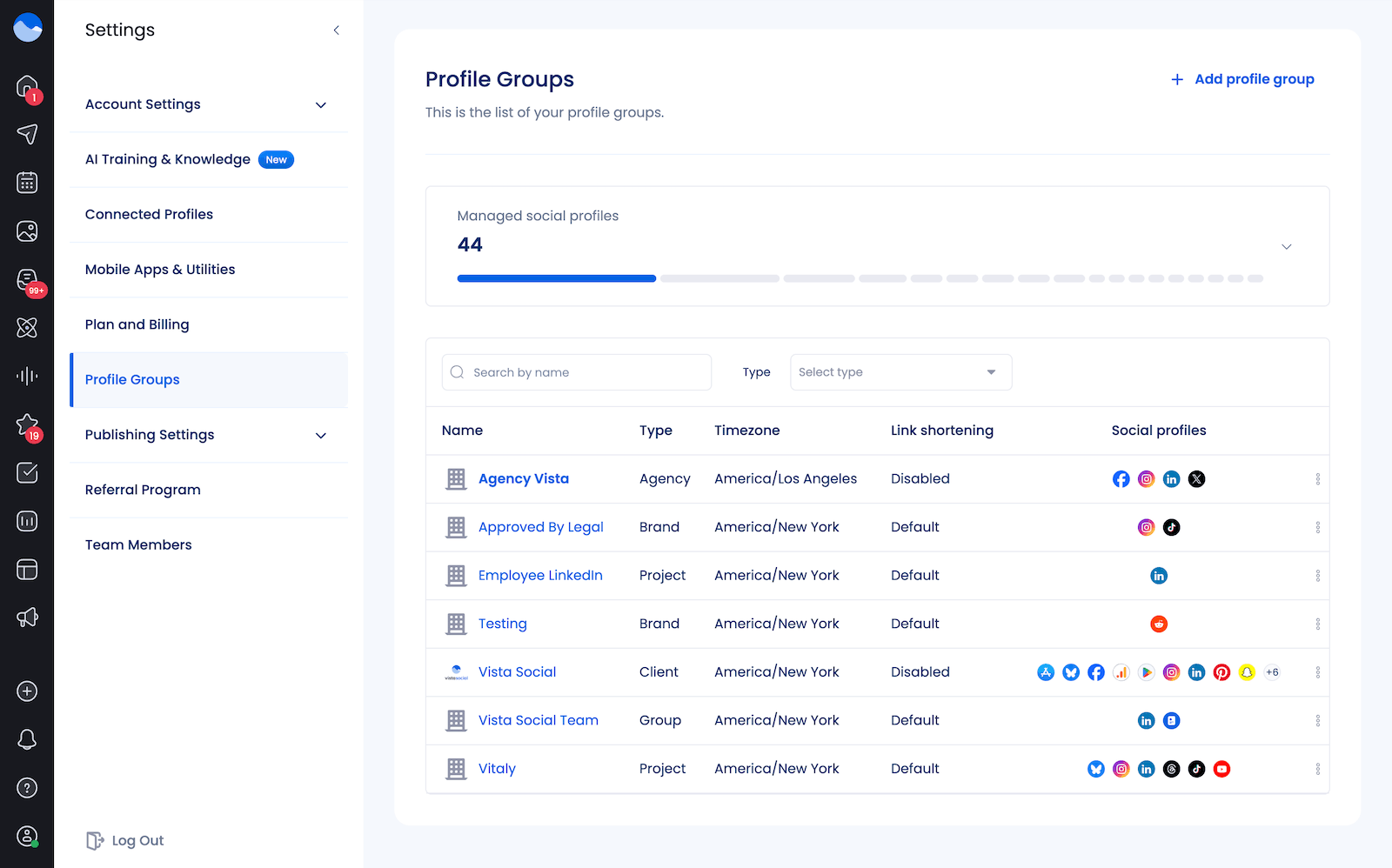1392x868 pixels.
Task: Open the Vista Social profile group
Action: click(x=517, y=671)
